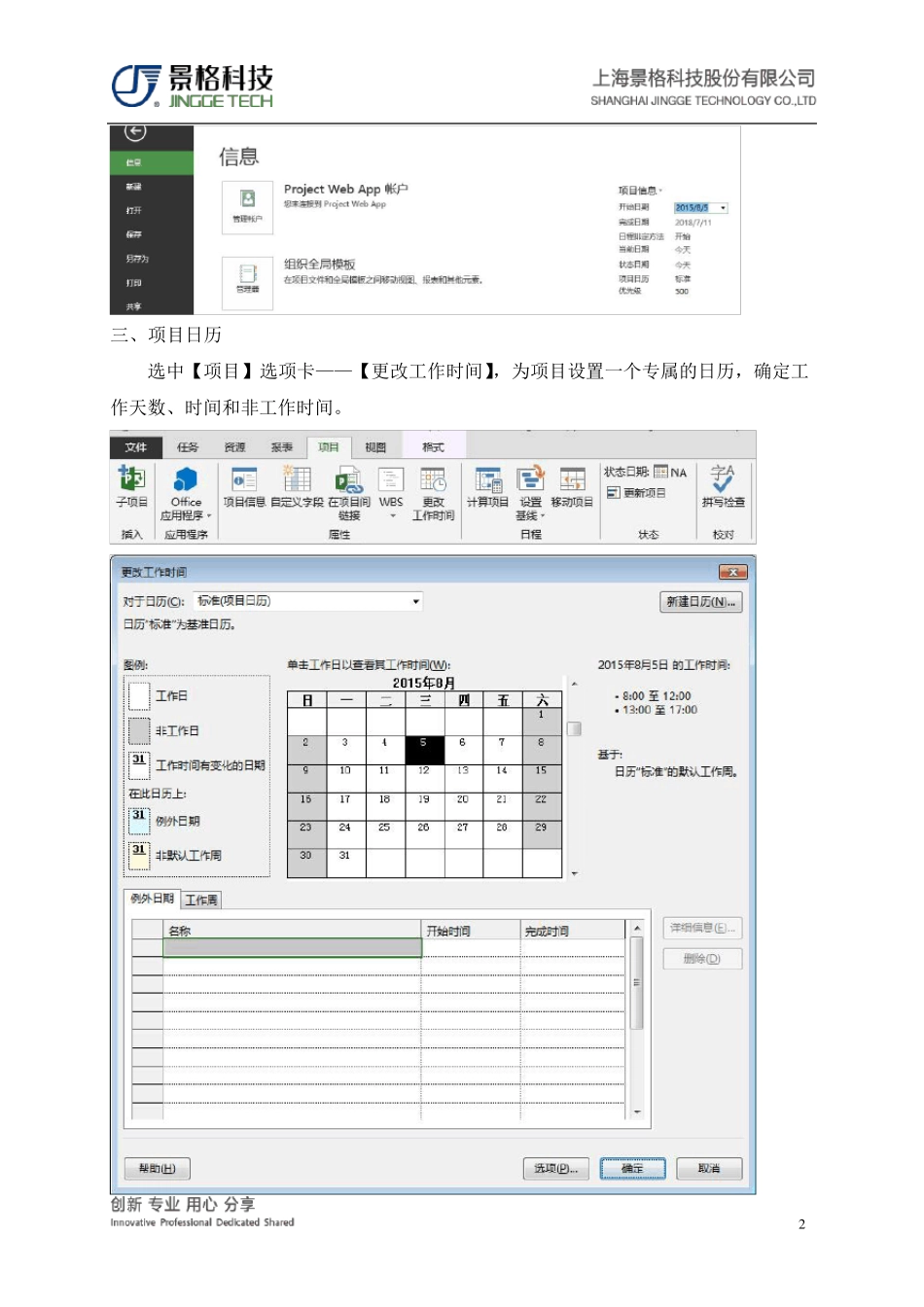Click the 帮助 (Help) button
Viewport: 924px width, 1307px height.
[157, 1169]
